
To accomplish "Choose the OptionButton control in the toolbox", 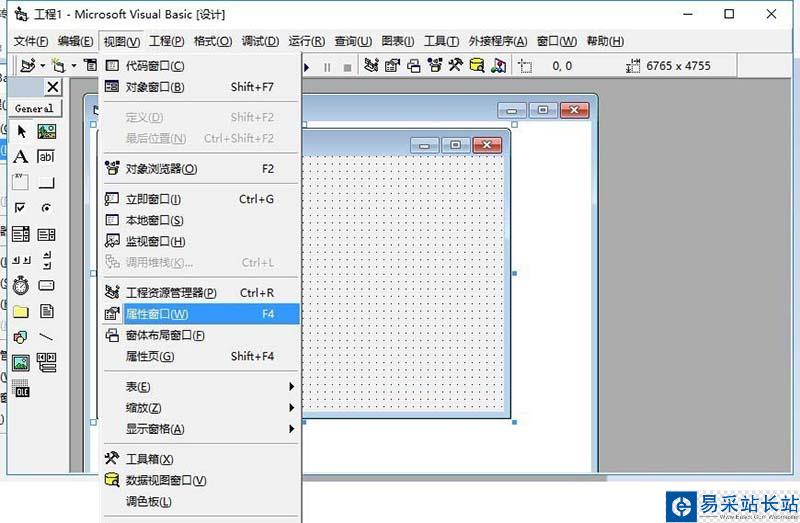I will [46, 208].
